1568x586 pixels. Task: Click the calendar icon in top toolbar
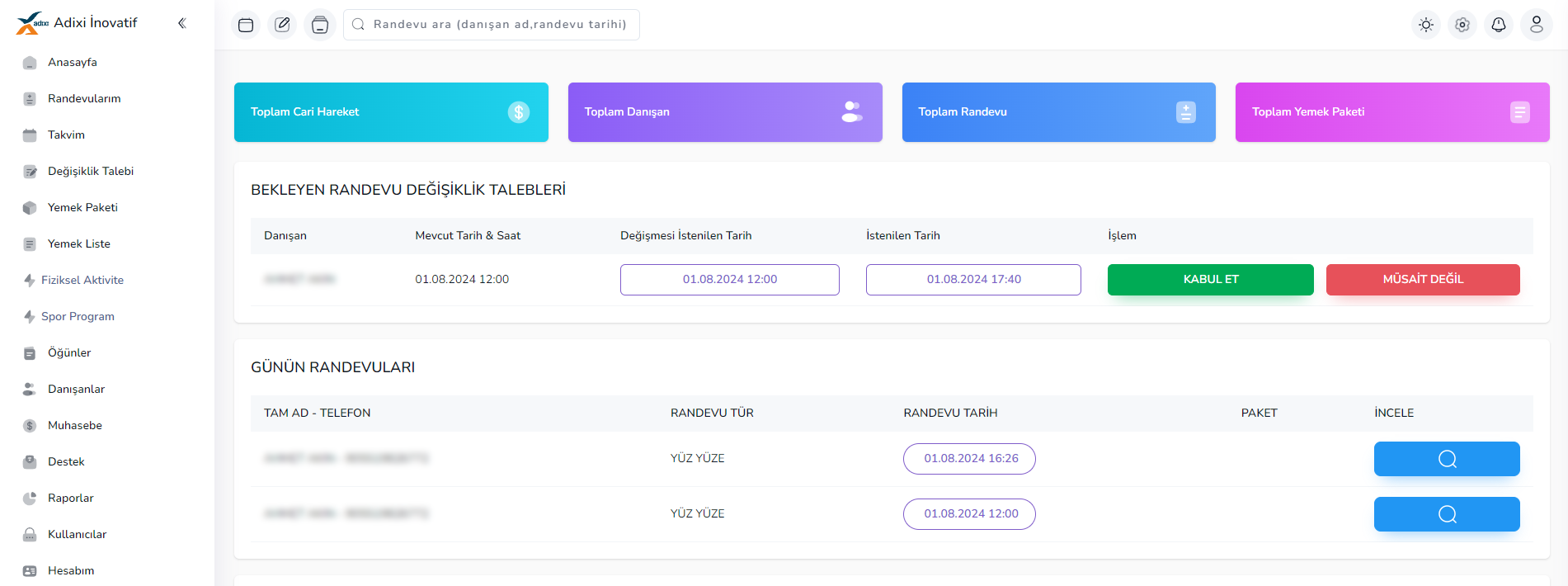pos(246,25)
